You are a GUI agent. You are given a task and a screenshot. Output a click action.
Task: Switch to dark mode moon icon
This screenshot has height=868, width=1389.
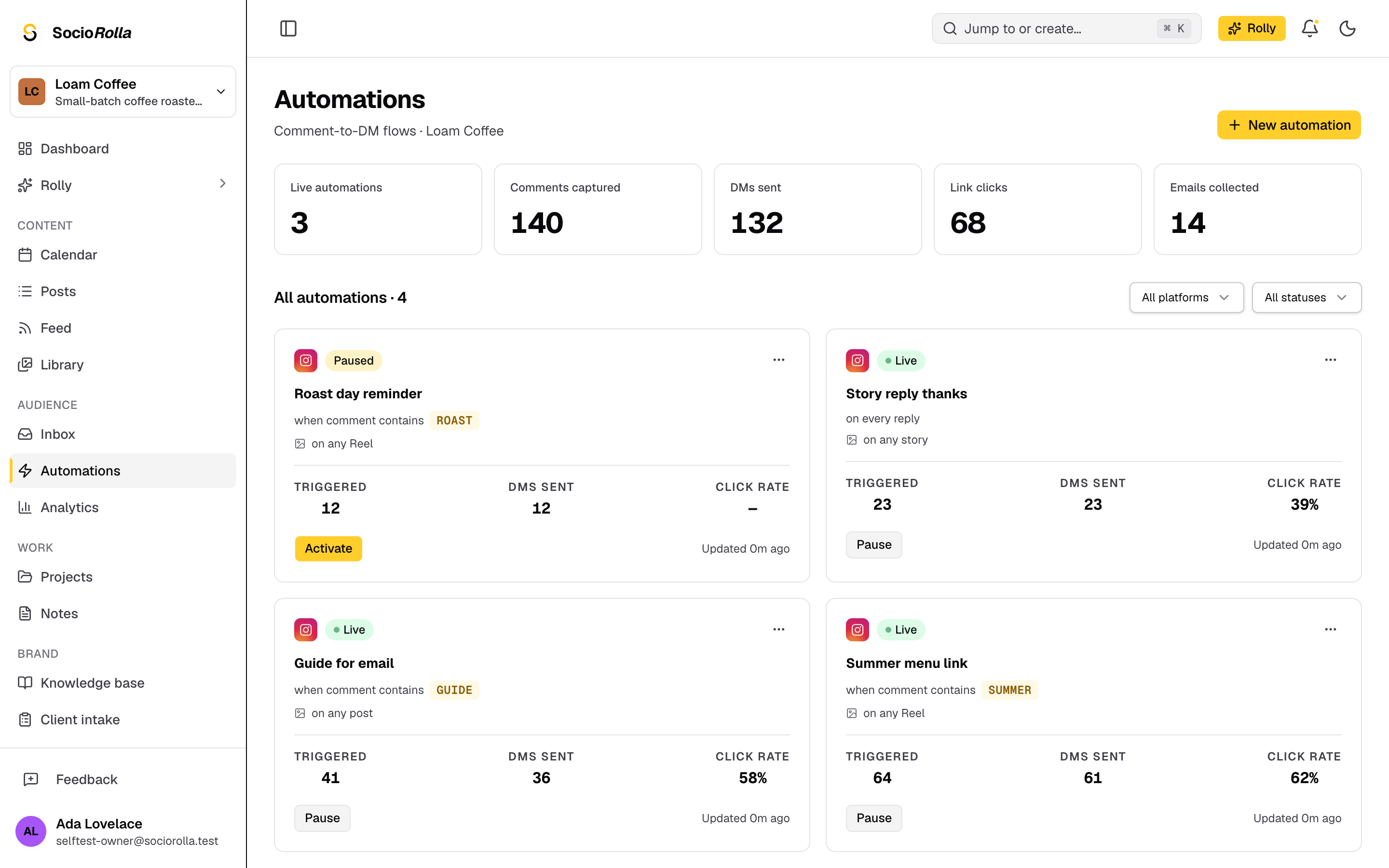point(1347,28)
